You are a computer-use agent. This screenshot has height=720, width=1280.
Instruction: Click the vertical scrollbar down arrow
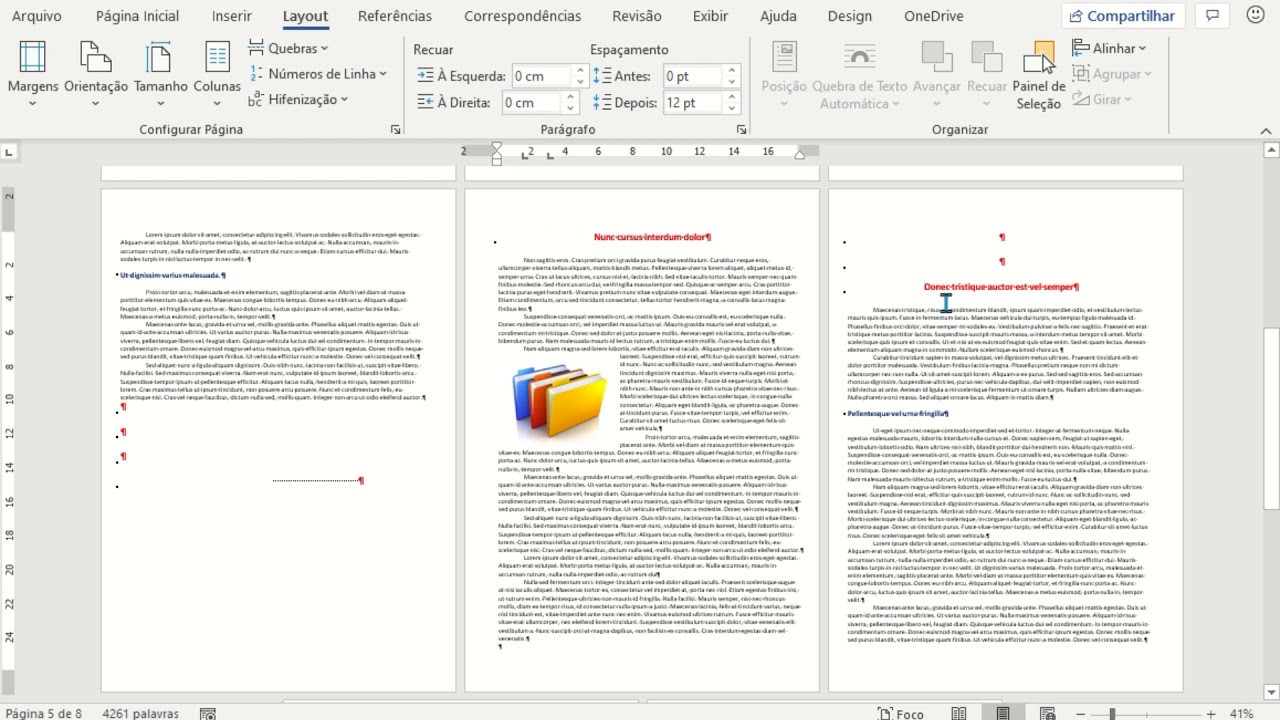tap(1270, 691)
